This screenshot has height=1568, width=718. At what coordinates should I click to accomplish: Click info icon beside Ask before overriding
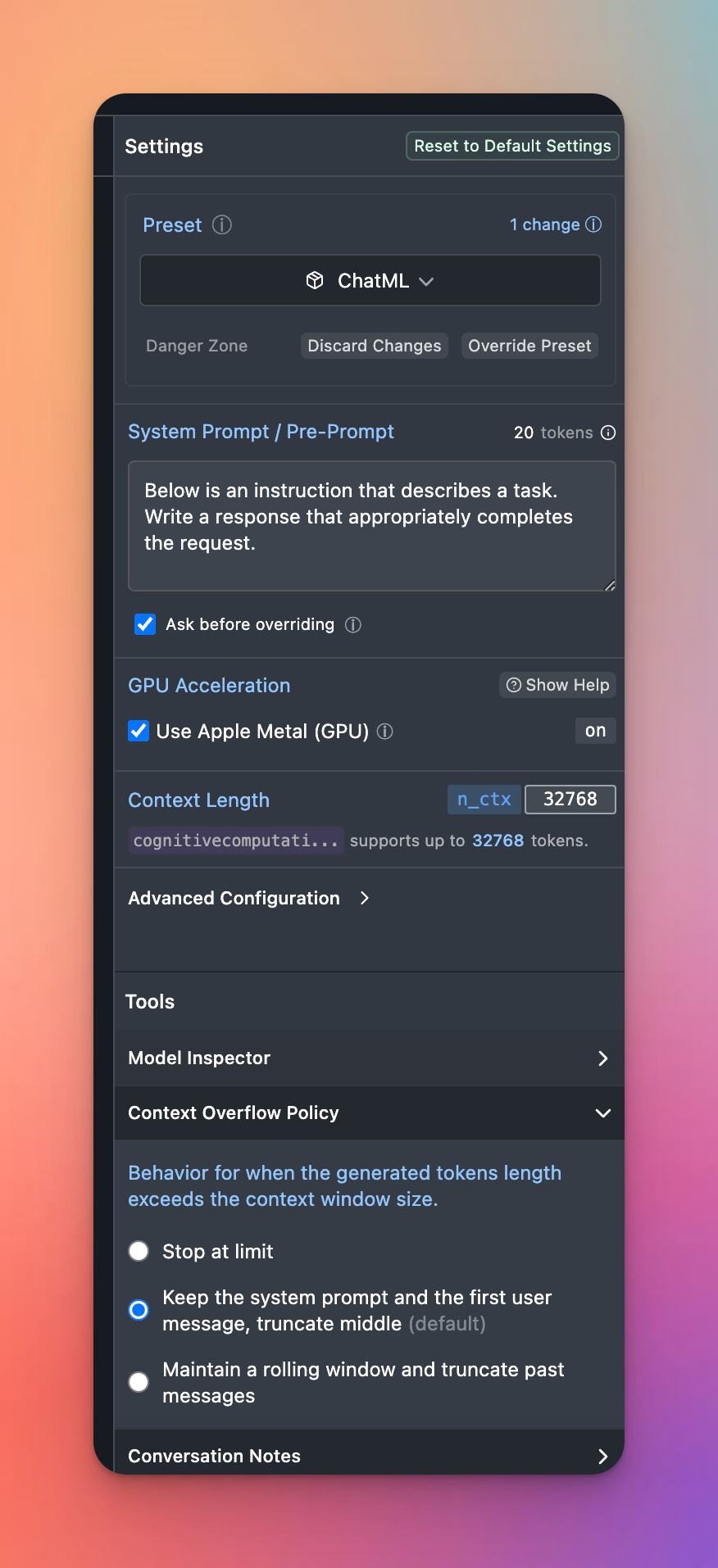click(353, 625)
